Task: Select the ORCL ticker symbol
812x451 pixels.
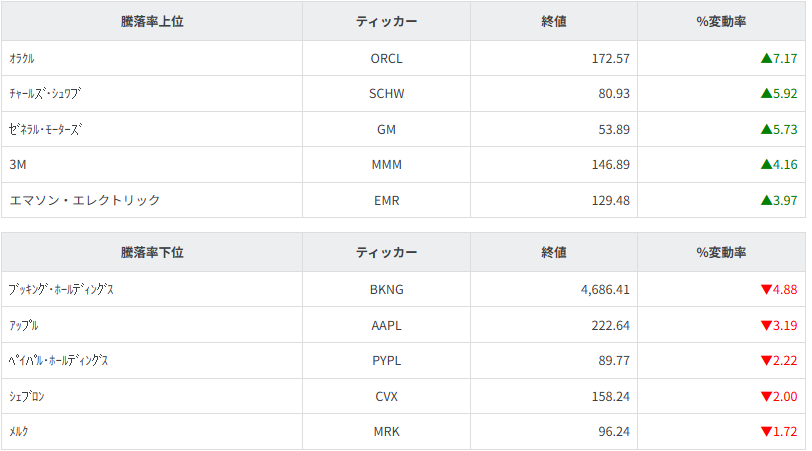Action: pyautogui.click(x=386, y=59)
